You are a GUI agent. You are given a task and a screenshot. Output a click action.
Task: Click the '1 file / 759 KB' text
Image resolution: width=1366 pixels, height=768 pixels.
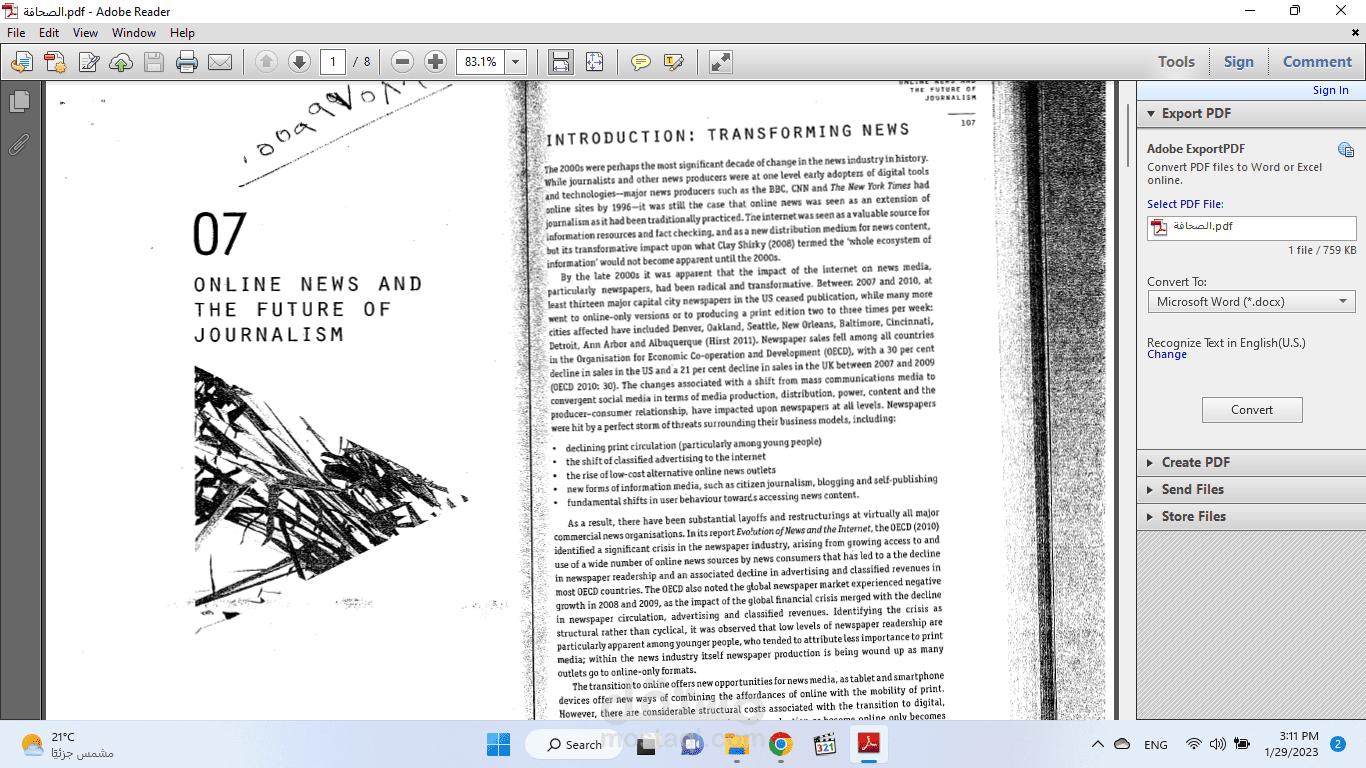1322,251
